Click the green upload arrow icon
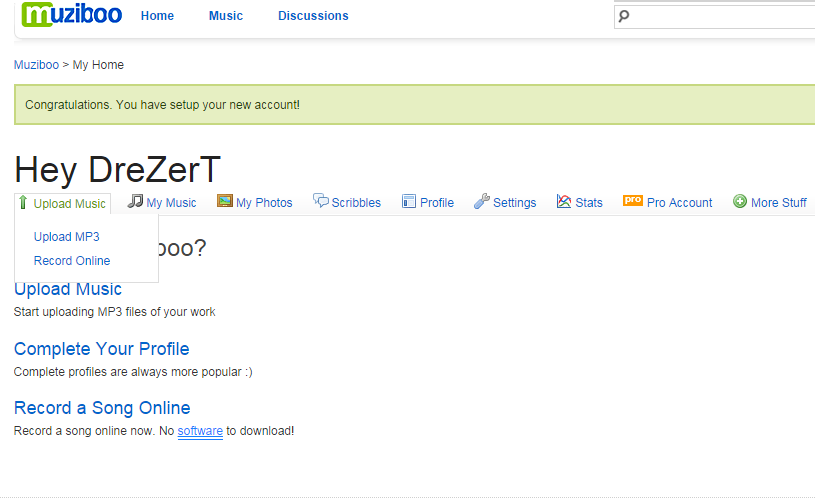 (x=22, y=202)
